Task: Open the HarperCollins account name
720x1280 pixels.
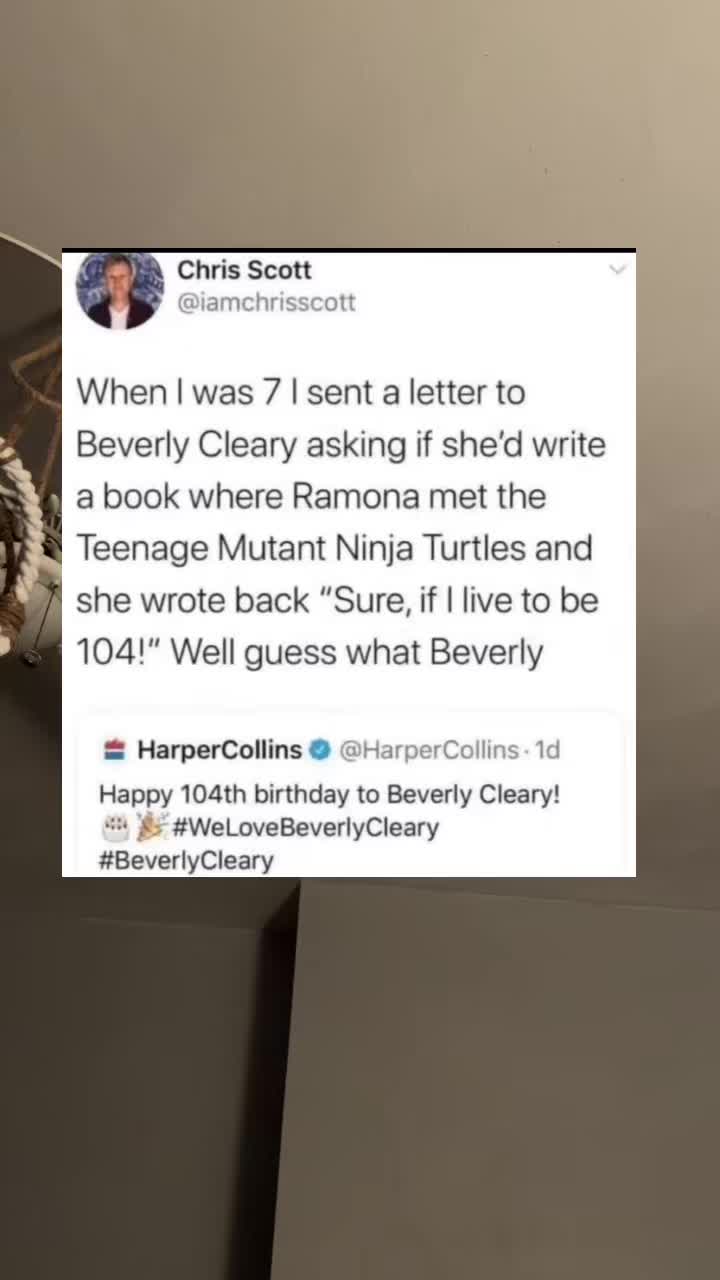Action: click(x=219, y=749)
